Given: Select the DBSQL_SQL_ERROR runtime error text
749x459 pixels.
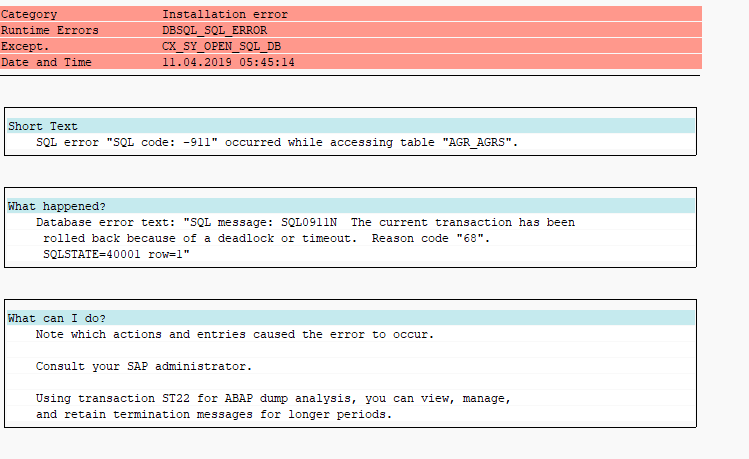Looking at the screenshot, I should click(x=214, y=30).
